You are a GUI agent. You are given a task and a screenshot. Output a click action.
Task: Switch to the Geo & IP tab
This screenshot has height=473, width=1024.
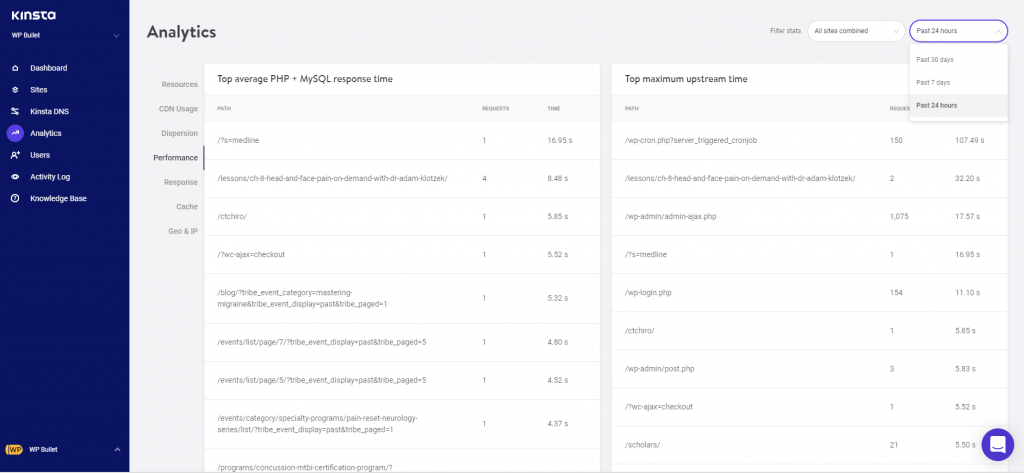(x=184, y=231)
